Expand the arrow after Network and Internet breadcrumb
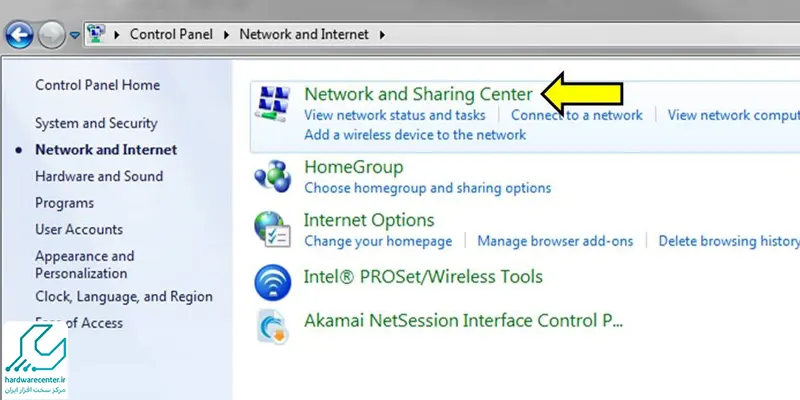 pos(382,35)
